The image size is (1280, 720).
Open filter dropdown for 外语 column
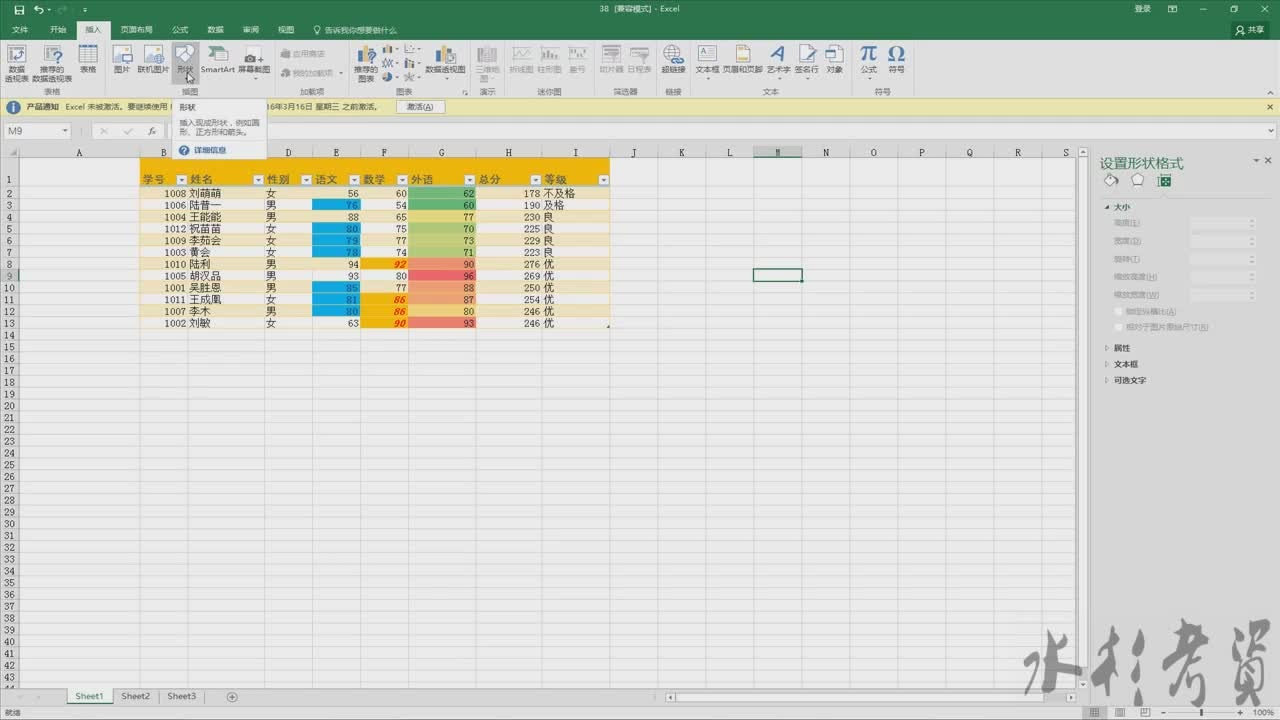(x=469, y=180)
